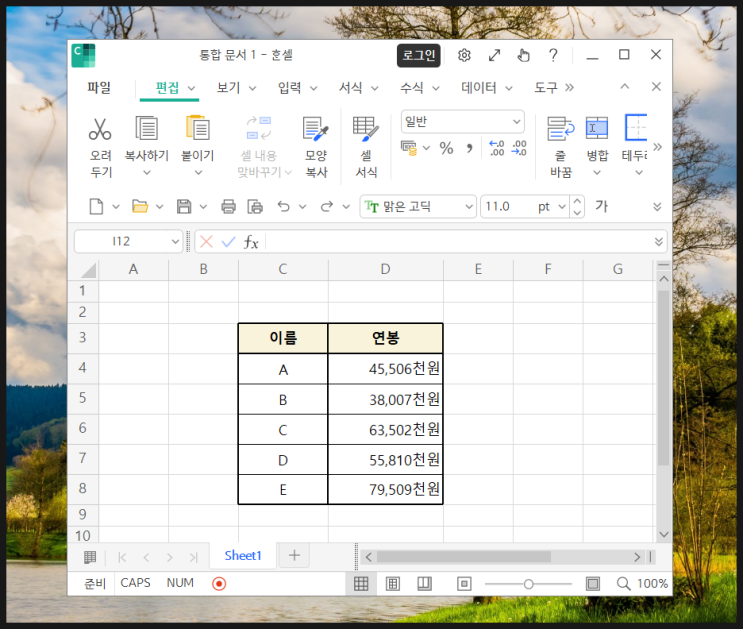This screenshot has height=629, width=743.
Task: Go to next sheet arrow
Action: point(170,557)
